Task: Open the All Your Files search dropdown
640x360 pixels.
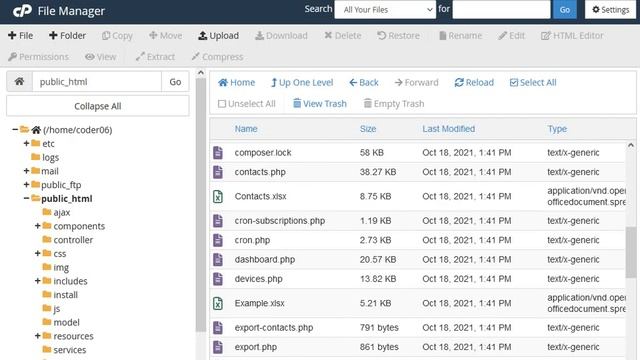Action: click(x=385, y=10)
